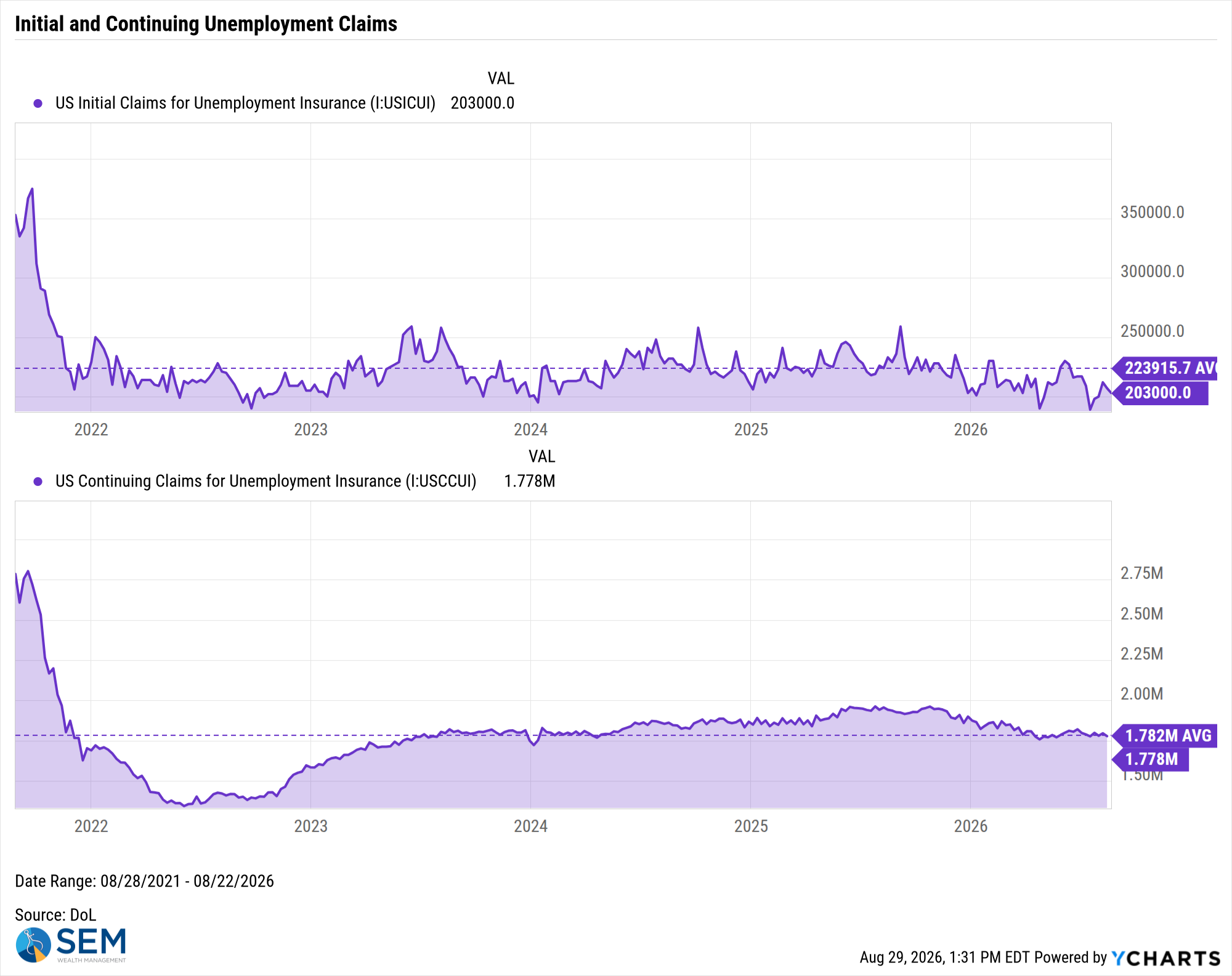The image size is (1232, 976).
Task: Click the SEM Wealth Management logo
Action: point(71,945)
